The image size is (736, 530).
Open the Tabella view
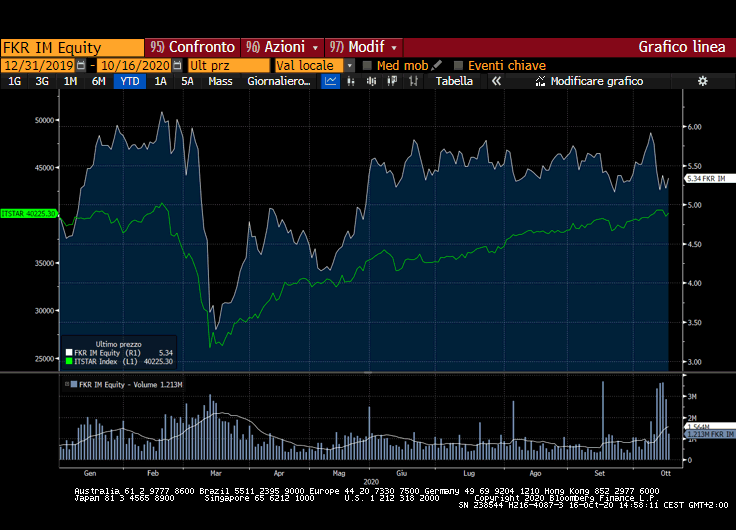[x=454, y=81]
